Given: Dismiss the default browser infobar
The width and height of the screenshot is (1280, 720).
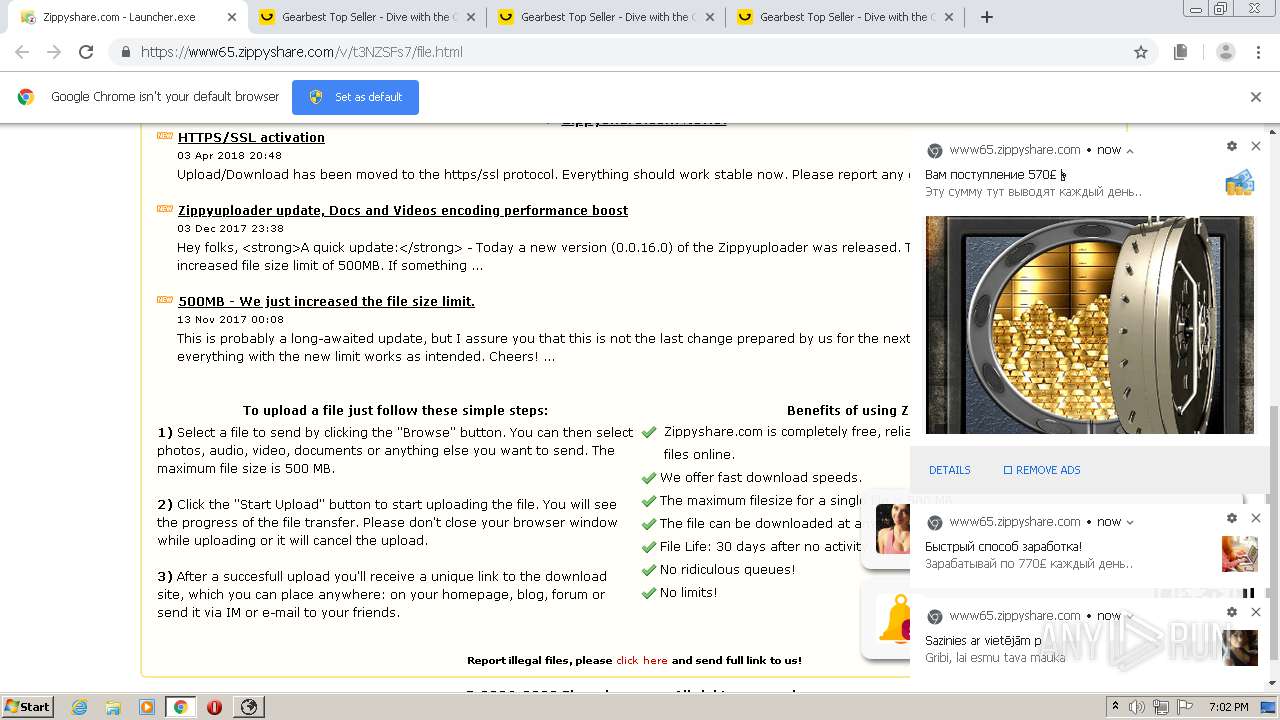Looking at the screenshot, I should tap(1256, 97).
